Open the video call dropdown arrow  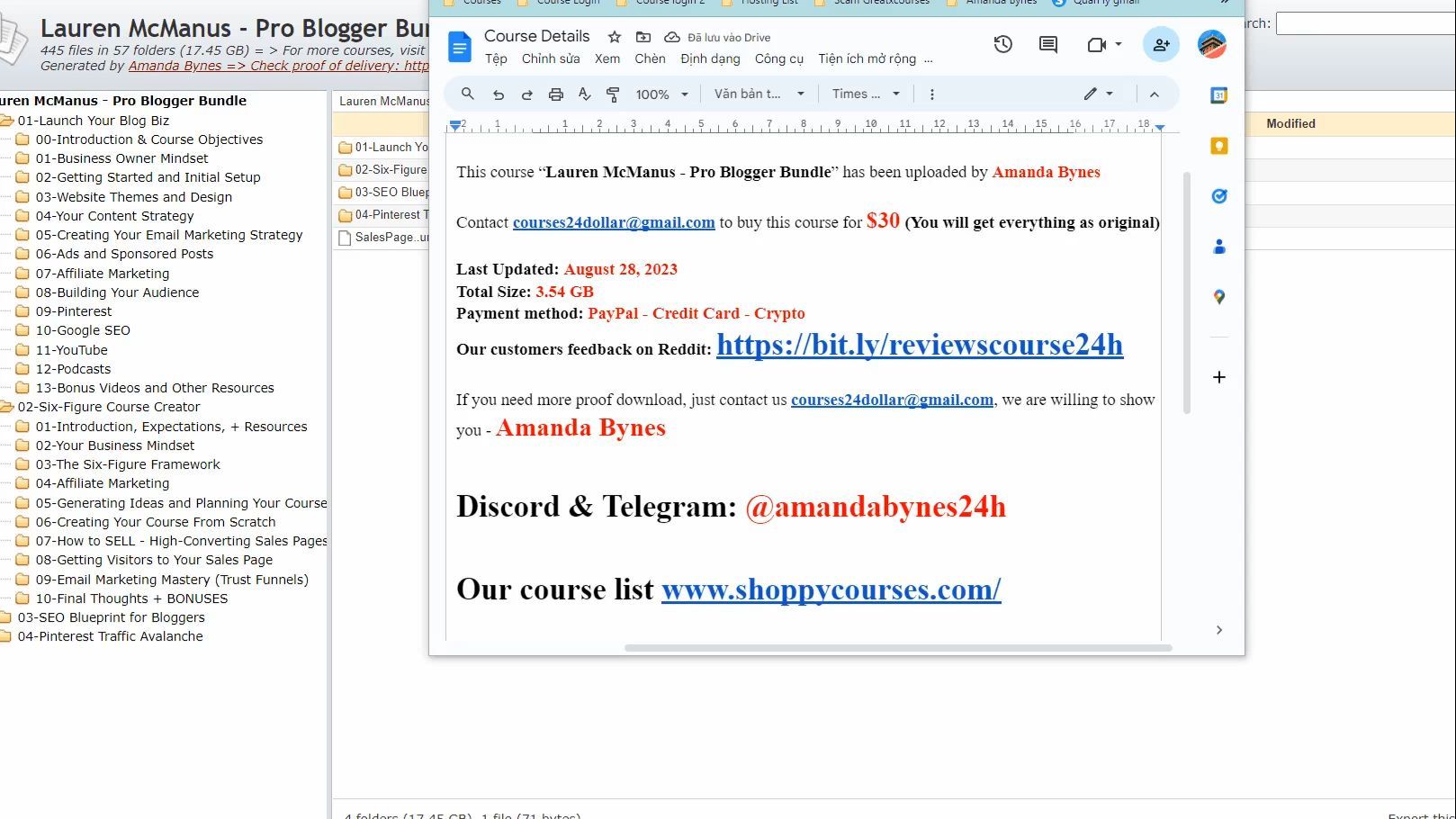1119,44
